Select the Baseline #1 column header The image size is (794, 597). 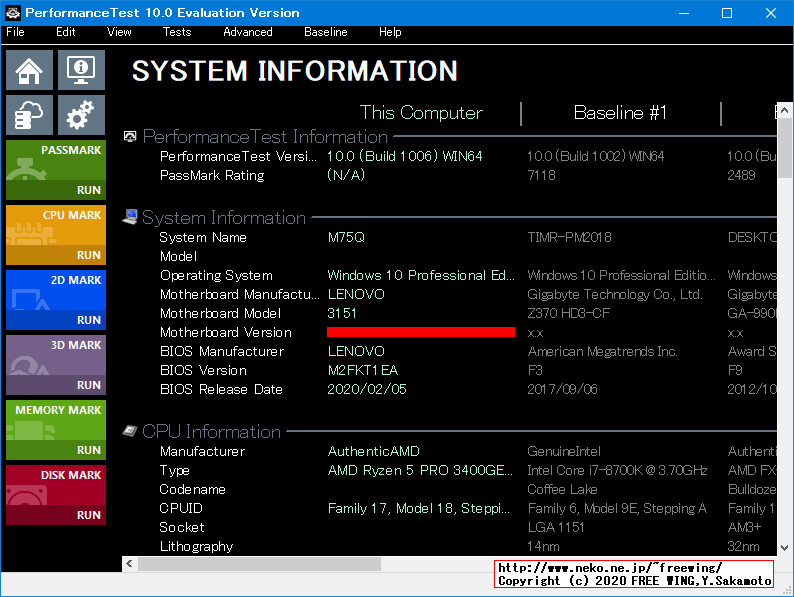point(620,112)
